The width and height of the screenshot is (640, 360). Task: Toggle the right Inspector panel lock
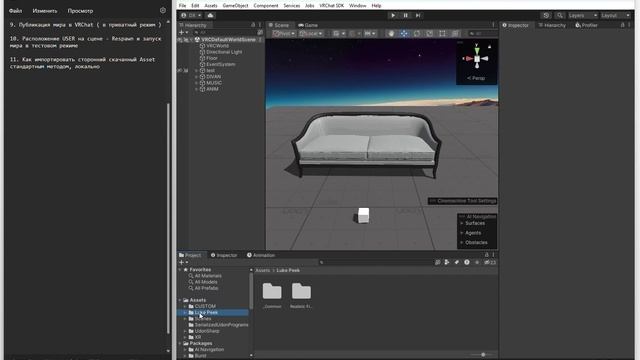tap(622, 25)
